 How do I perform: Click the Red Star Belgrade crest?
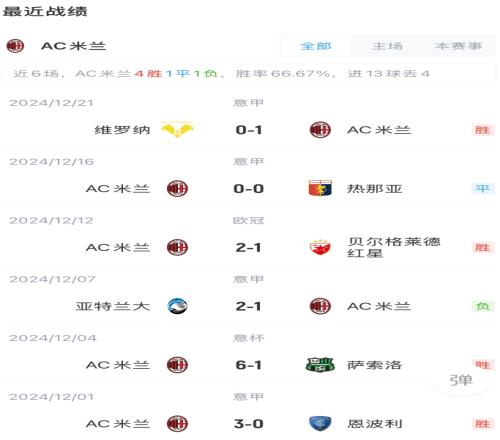point(320,248)
